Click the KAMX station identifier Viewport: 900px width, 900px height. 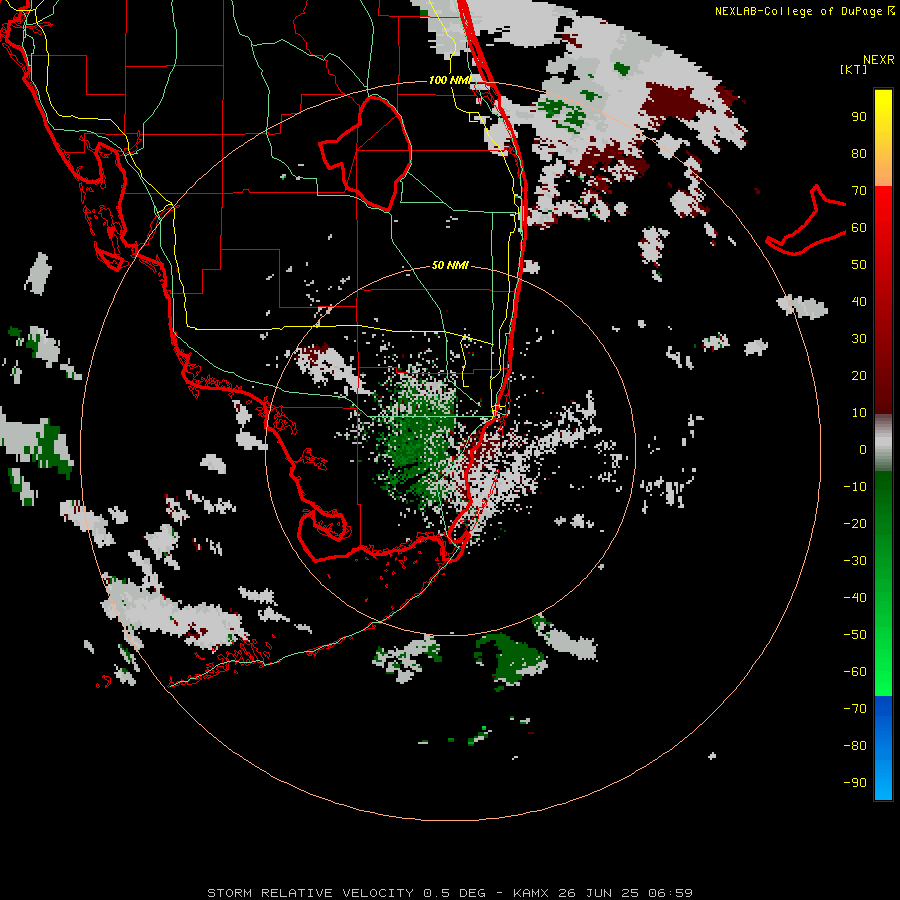tap(531, 893)
